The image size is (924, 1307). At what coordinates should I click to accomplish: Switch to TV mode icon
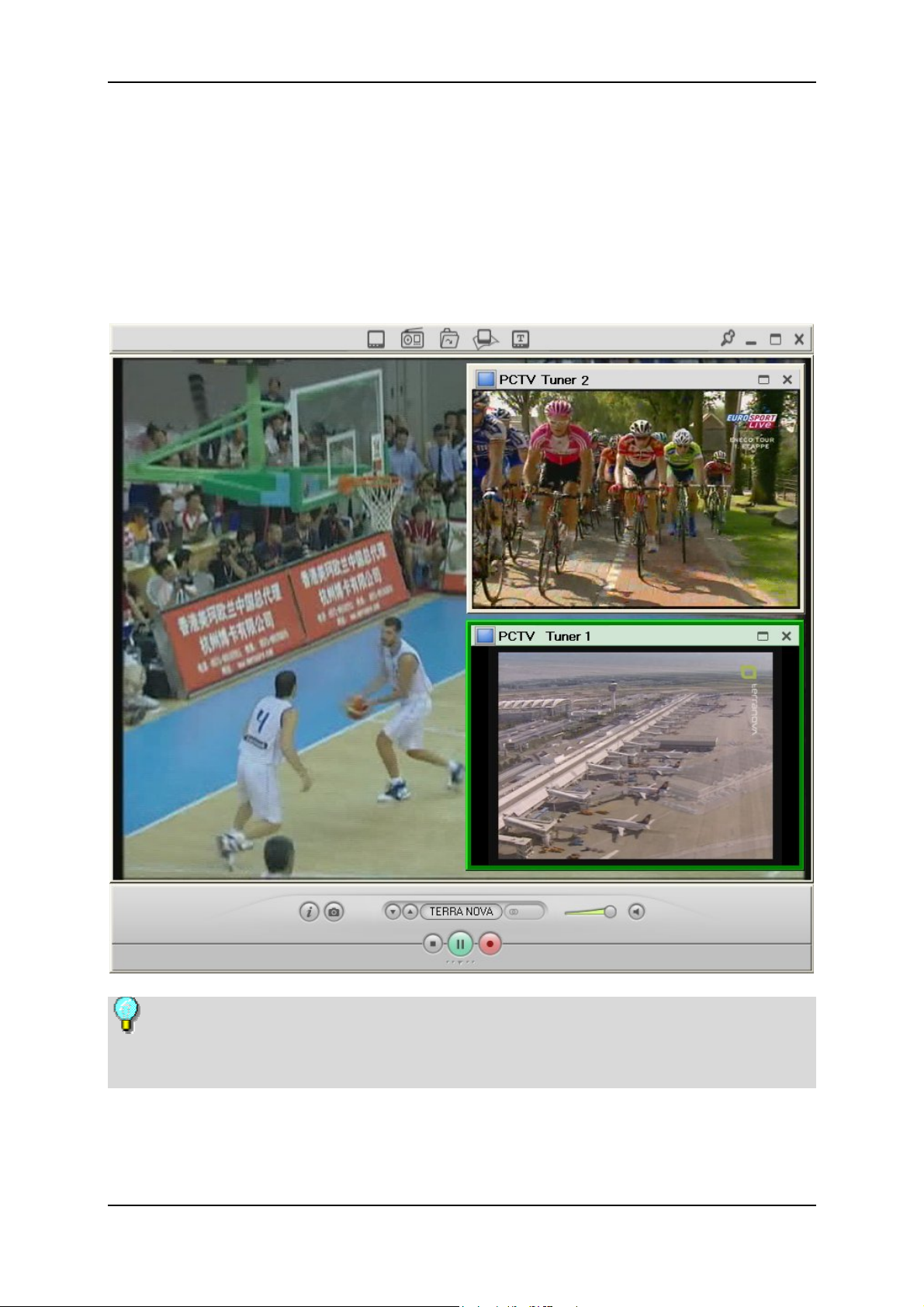pyautogui.click(x=376, y=340)
